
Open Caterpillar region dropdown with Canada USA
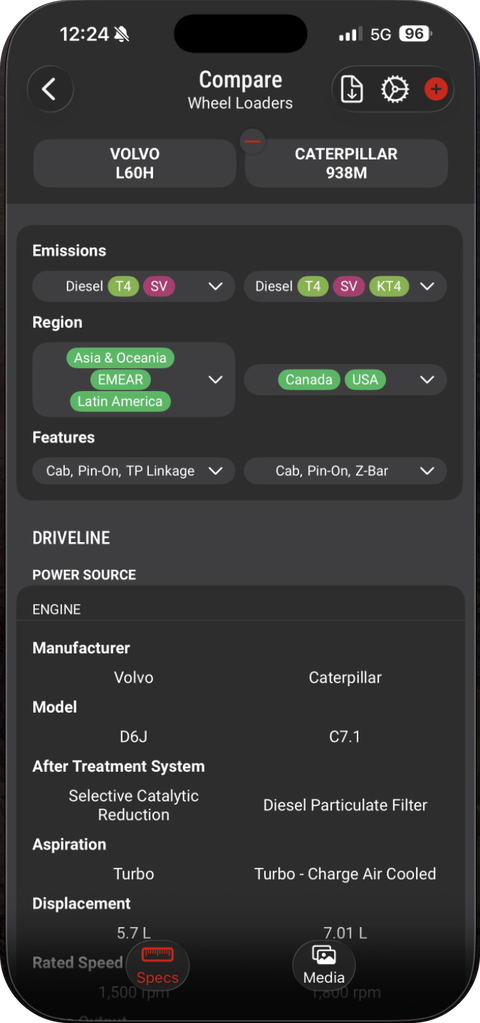click(345, 380)
